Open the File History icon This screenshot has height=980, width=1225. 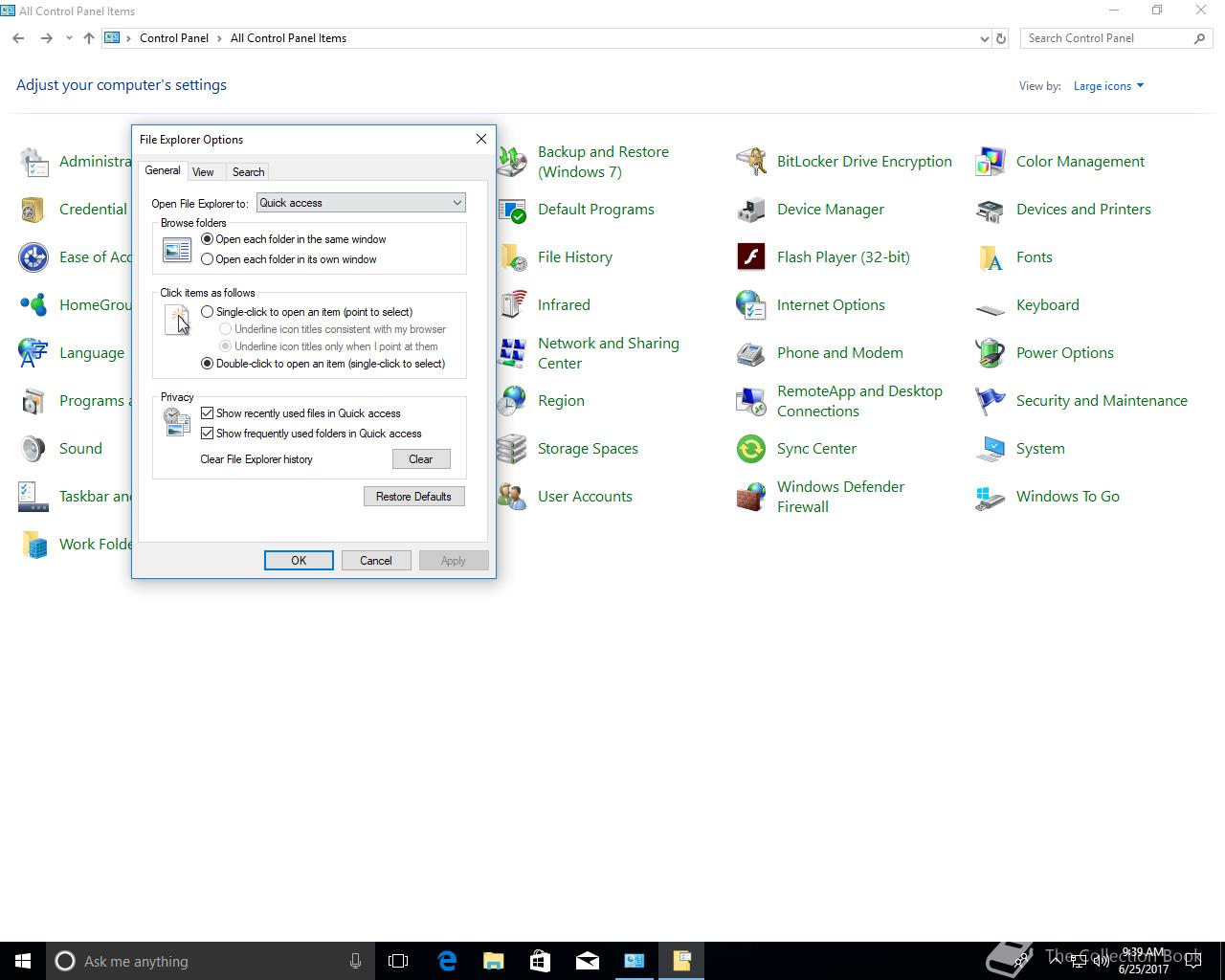(x=513, y=257)
